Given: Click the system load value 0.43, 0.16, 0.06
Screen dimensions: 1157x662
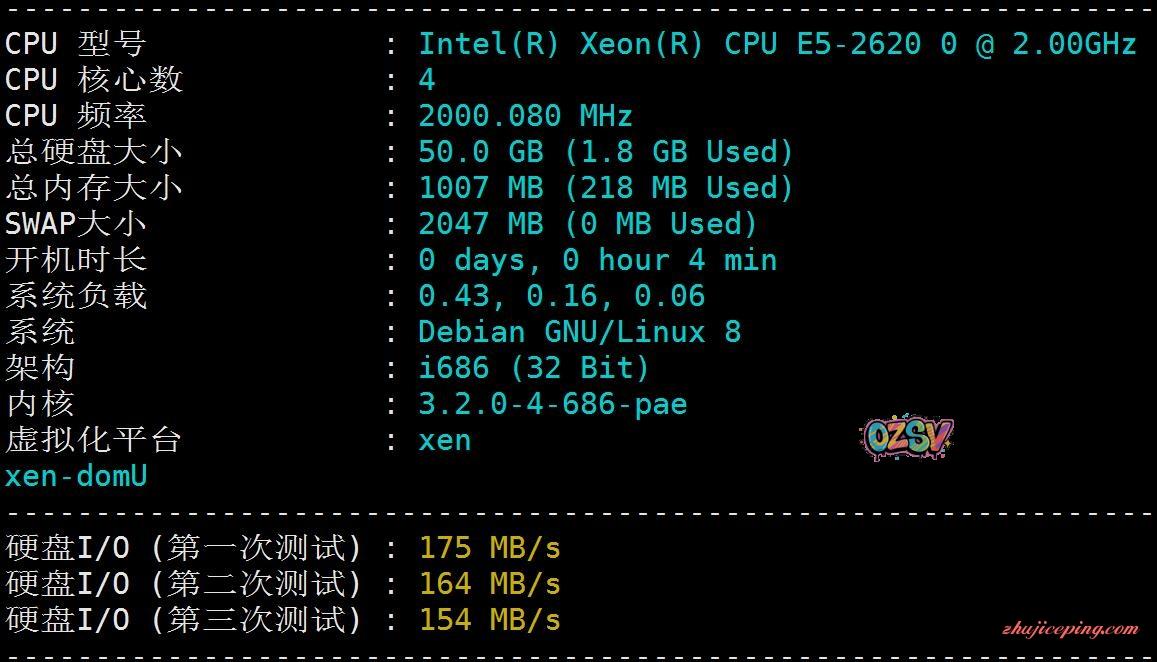Looking at the screenshot, I should pos(561,296).
